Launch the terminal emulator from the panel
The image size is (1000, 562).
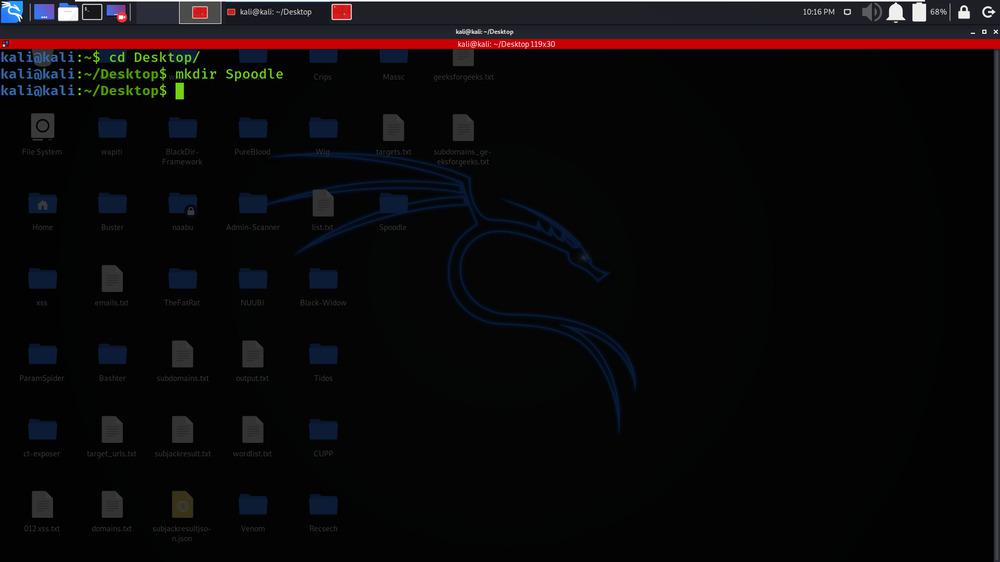(92, 12)
